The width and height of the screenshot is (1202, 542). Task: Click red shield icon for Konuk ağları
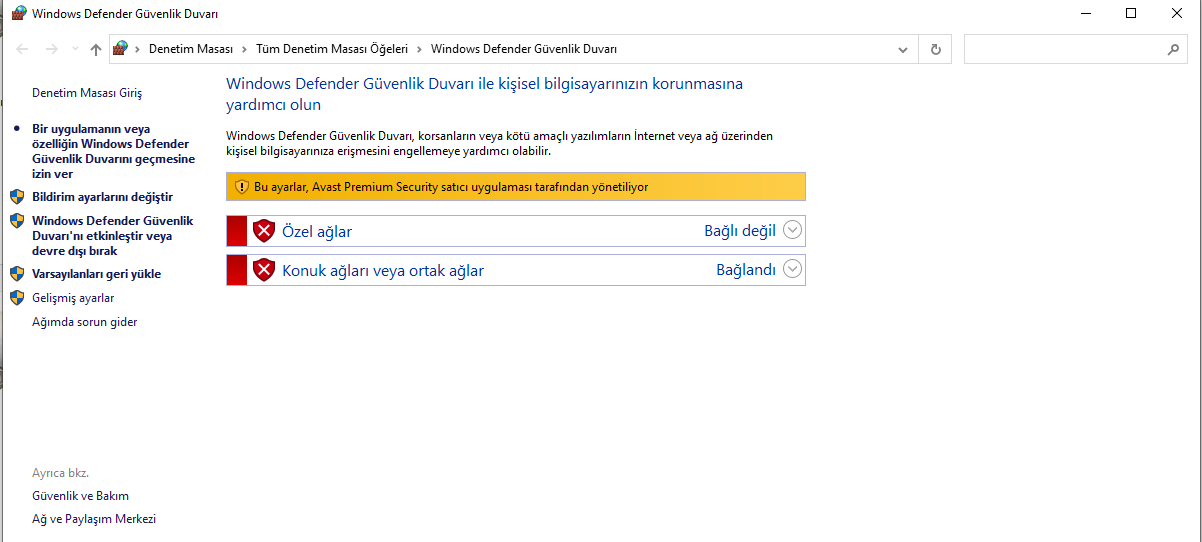click(x=263, y=270)
